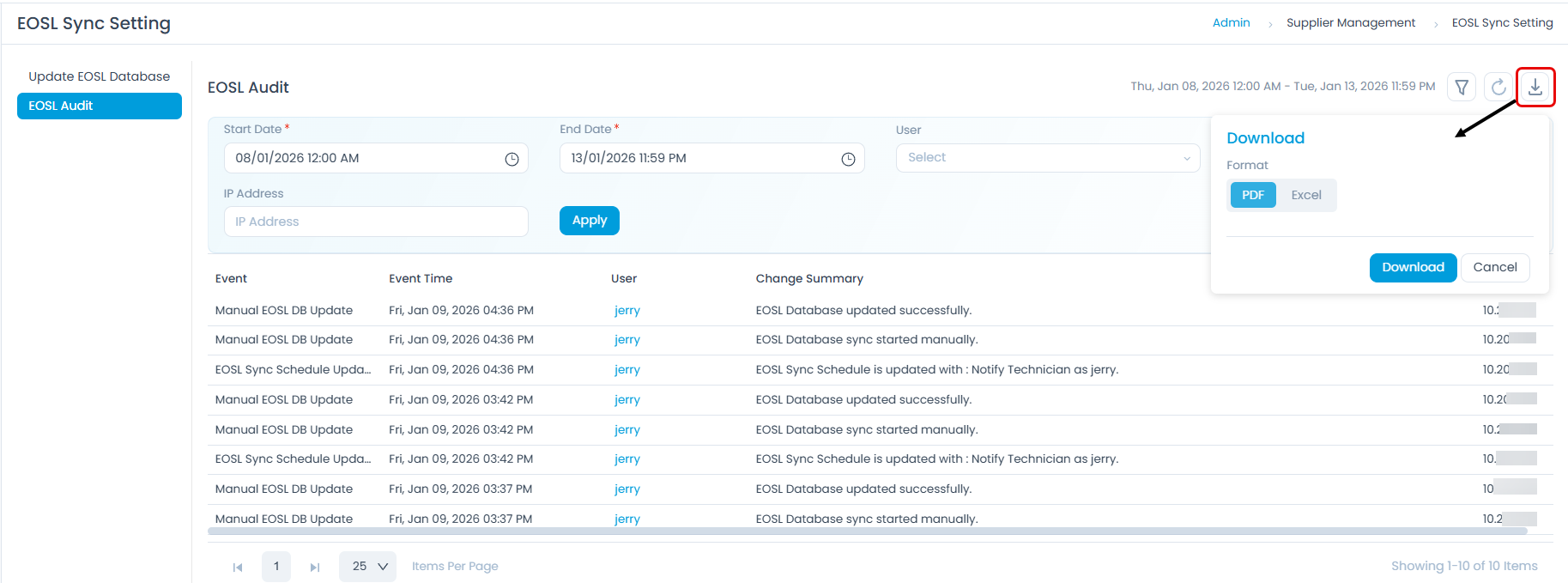Go to first page using pagination icon
The image size is (1568, 583).
click(x=238, y=567)
